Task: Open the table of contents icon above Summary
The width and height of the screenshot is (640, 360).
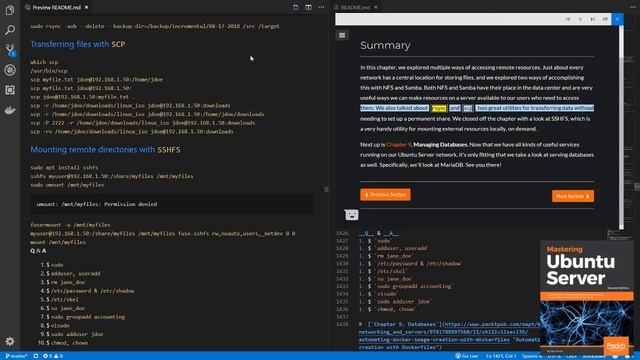Action: (342, 36)
